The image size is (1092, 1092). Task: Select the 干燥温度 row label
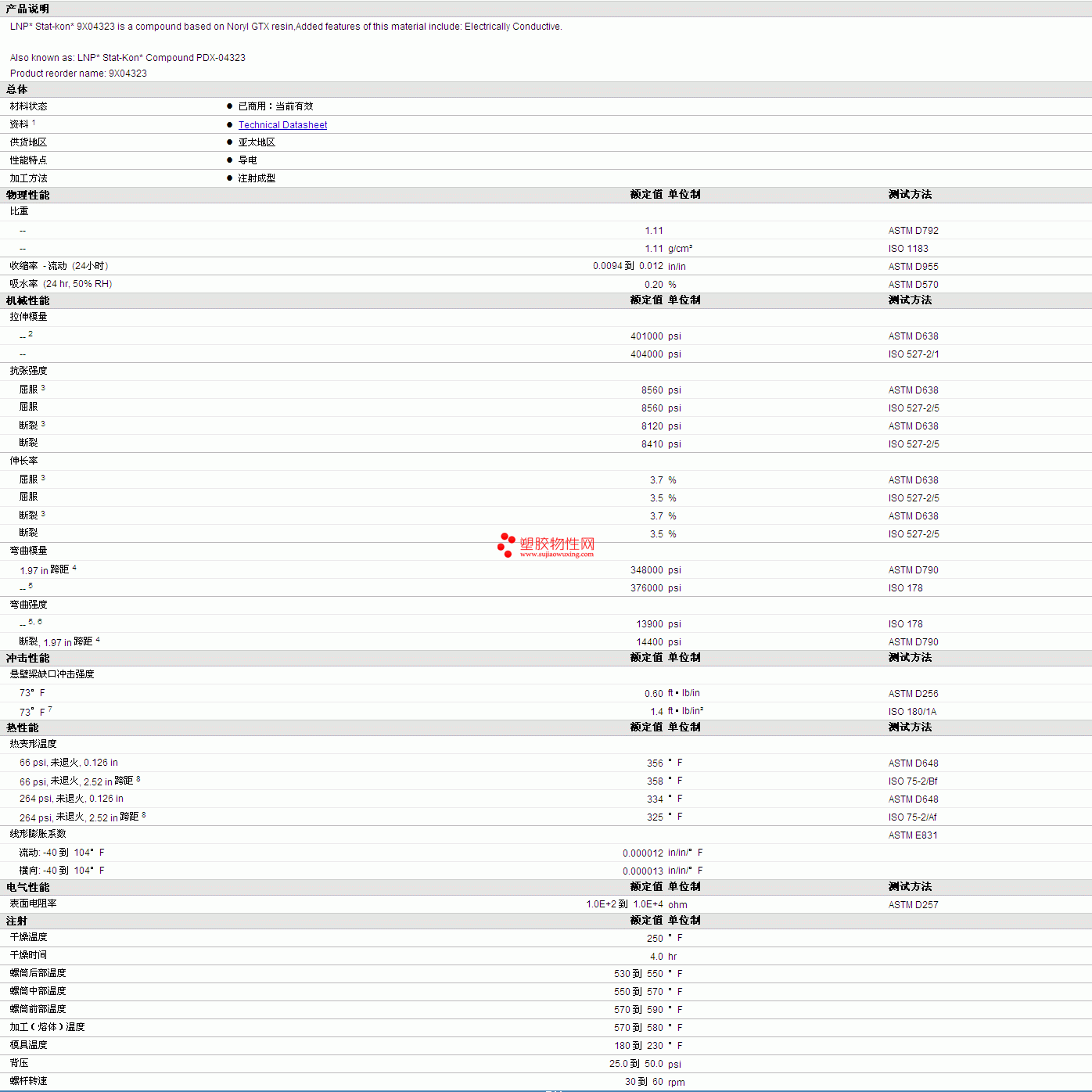(28, 937)
